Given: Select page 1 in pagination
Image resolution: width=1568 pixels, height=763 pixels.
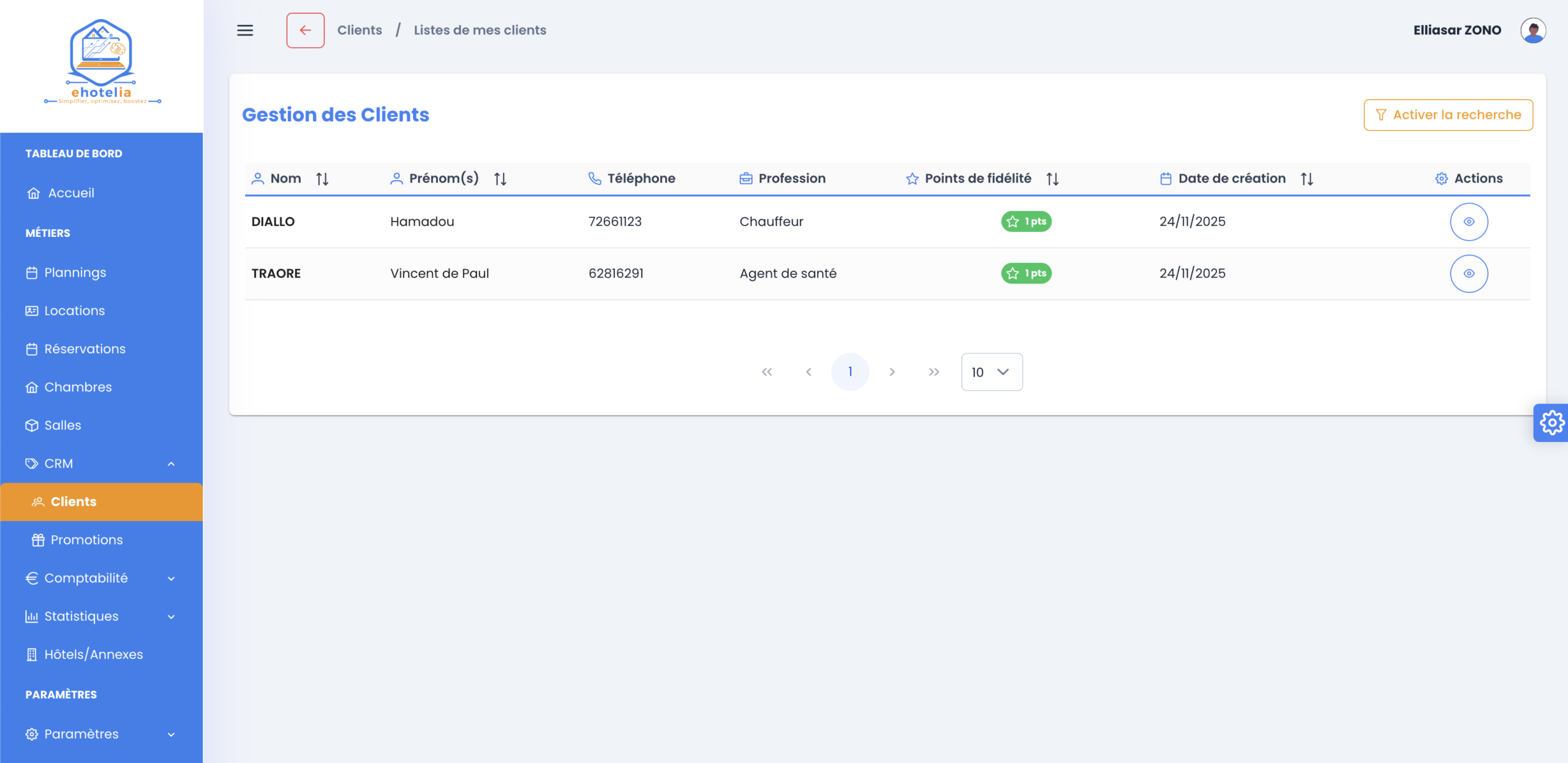Looking at the screenshot, I should pos(850,372).
